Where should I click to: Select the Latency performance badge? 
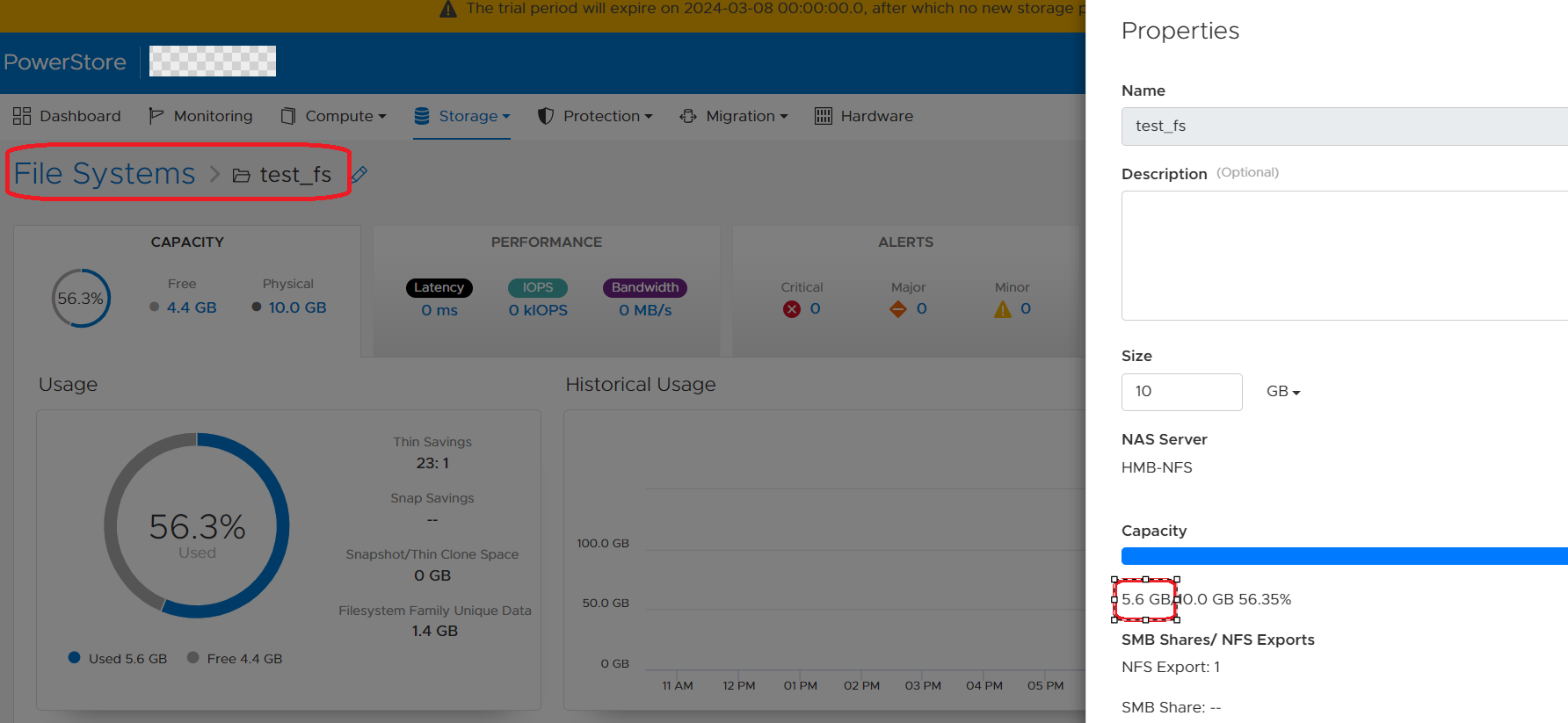439,287
